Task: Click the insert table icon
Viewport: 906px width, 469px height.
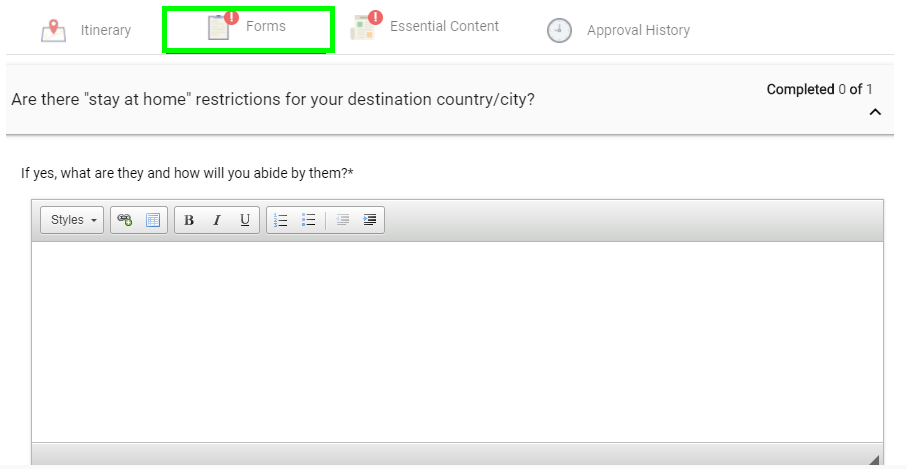Action: 153,220
